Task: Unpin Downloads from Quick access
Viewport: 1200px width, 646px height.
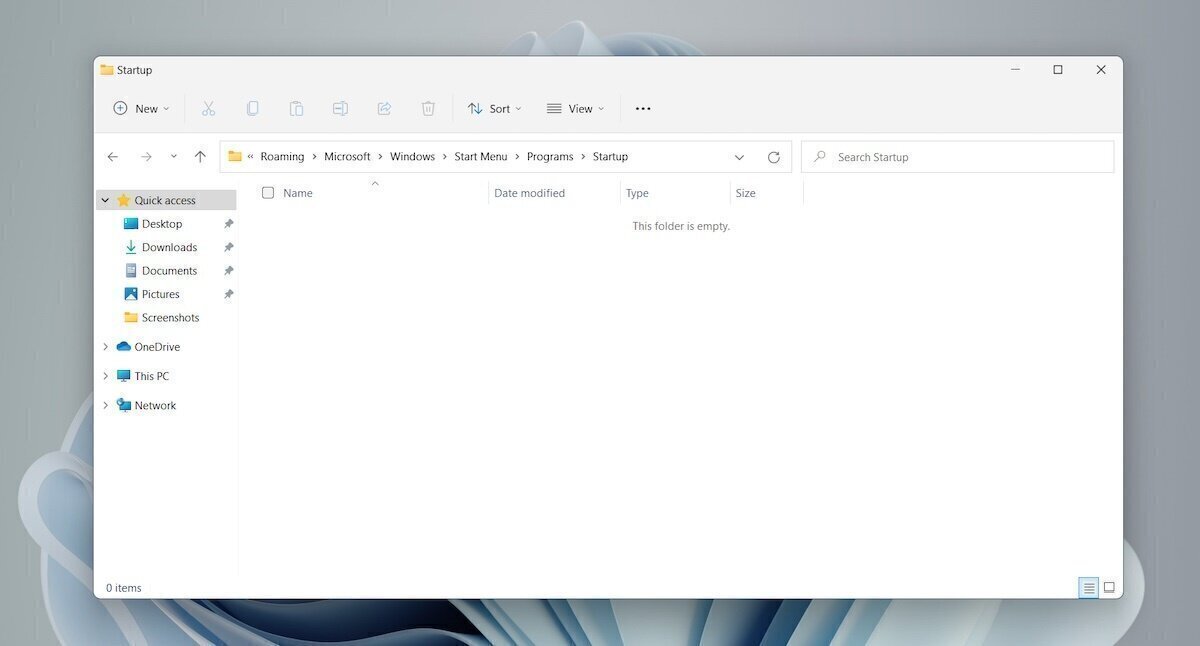Action: (228, 247)
